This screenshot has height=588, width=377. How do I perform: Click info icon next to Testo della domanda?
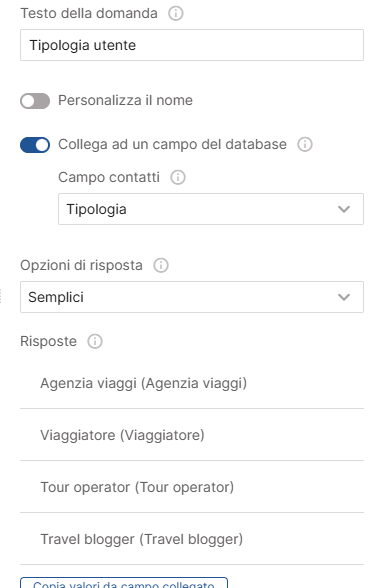(176, 14)
